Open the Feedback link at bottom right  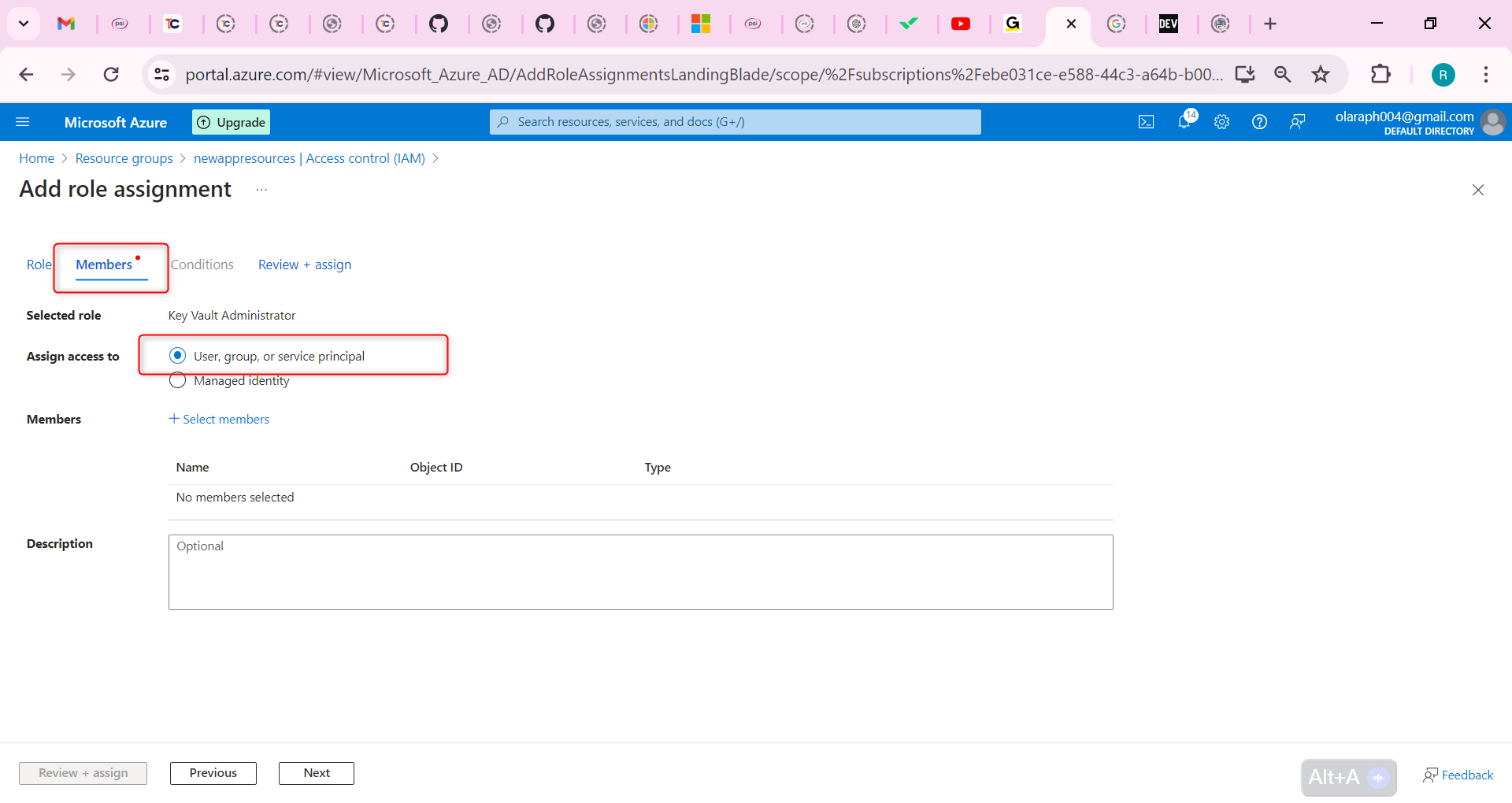1458,775
